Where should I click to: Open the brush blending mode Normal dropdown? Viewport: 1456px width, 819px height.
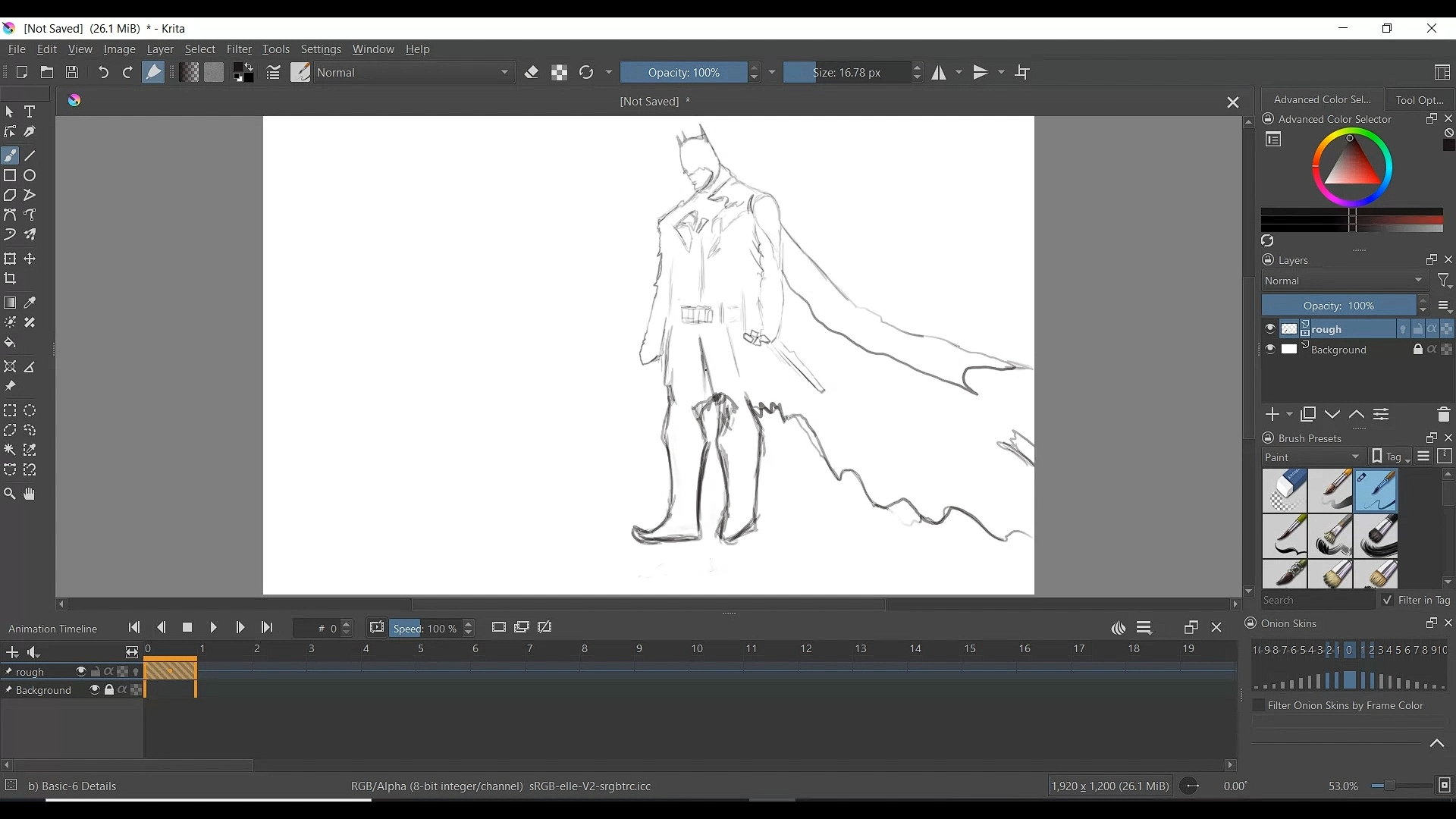pos(415,73)
